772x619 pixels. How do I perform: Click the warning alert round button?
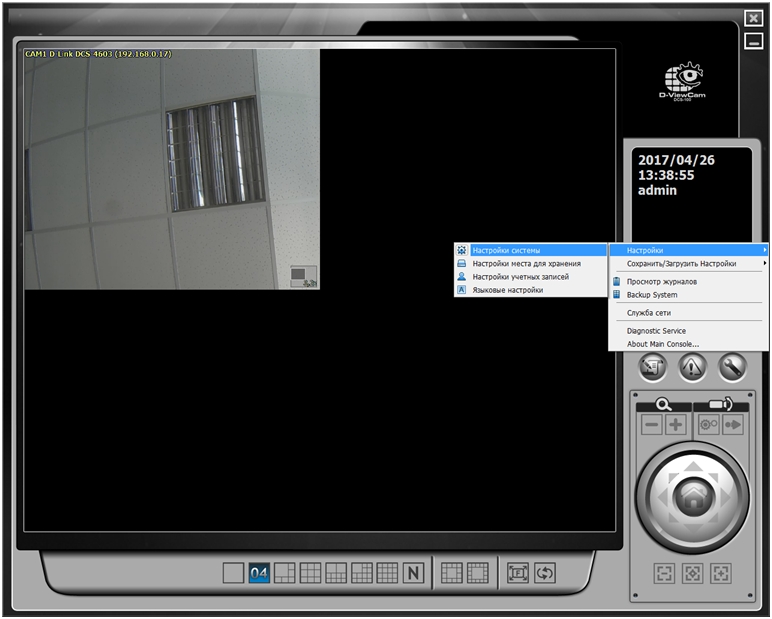coord(693,367)
